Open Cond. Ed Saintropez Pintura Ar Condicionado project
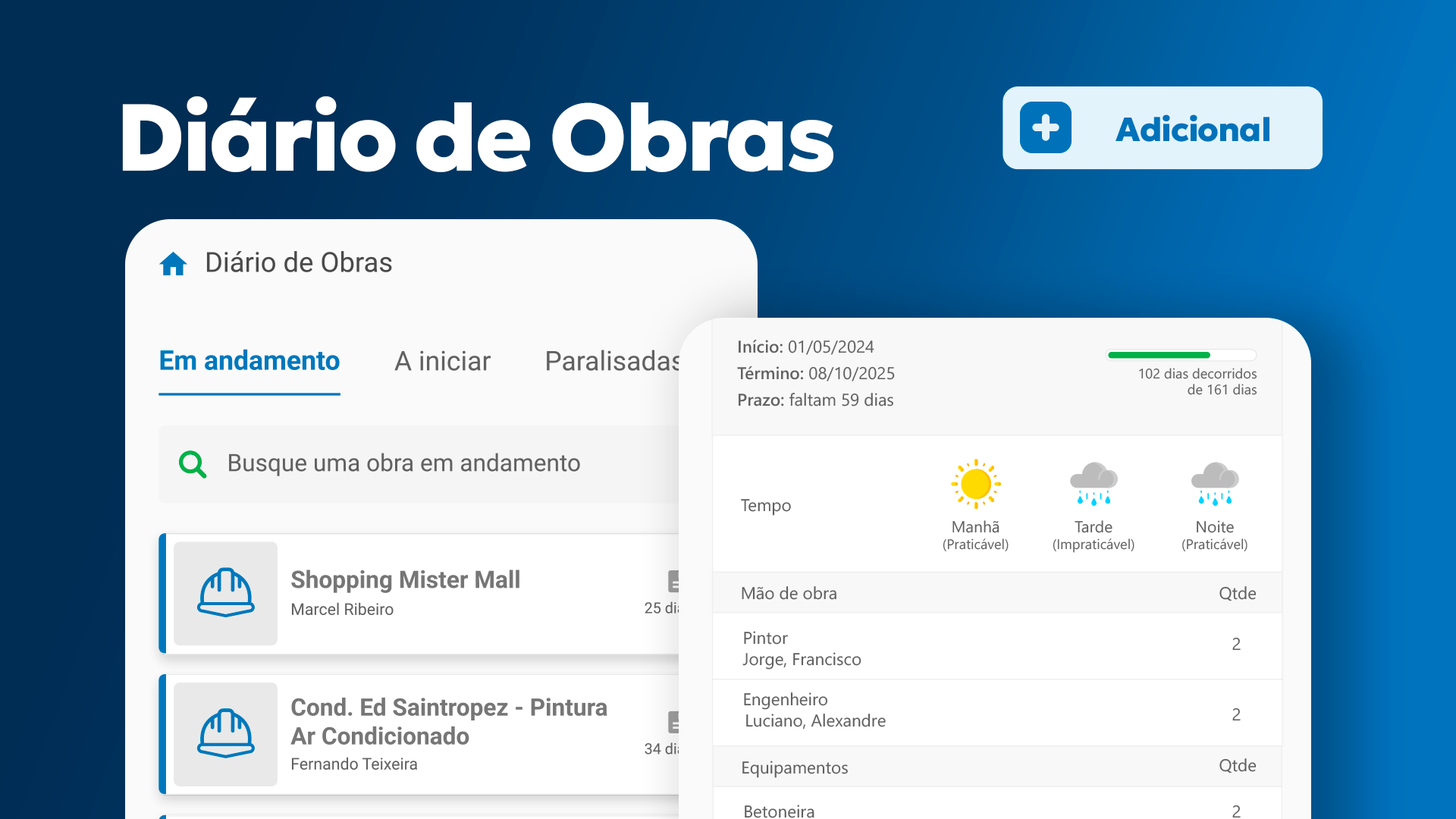Screen dimensions: 1456x819 [x=448, y=721]
